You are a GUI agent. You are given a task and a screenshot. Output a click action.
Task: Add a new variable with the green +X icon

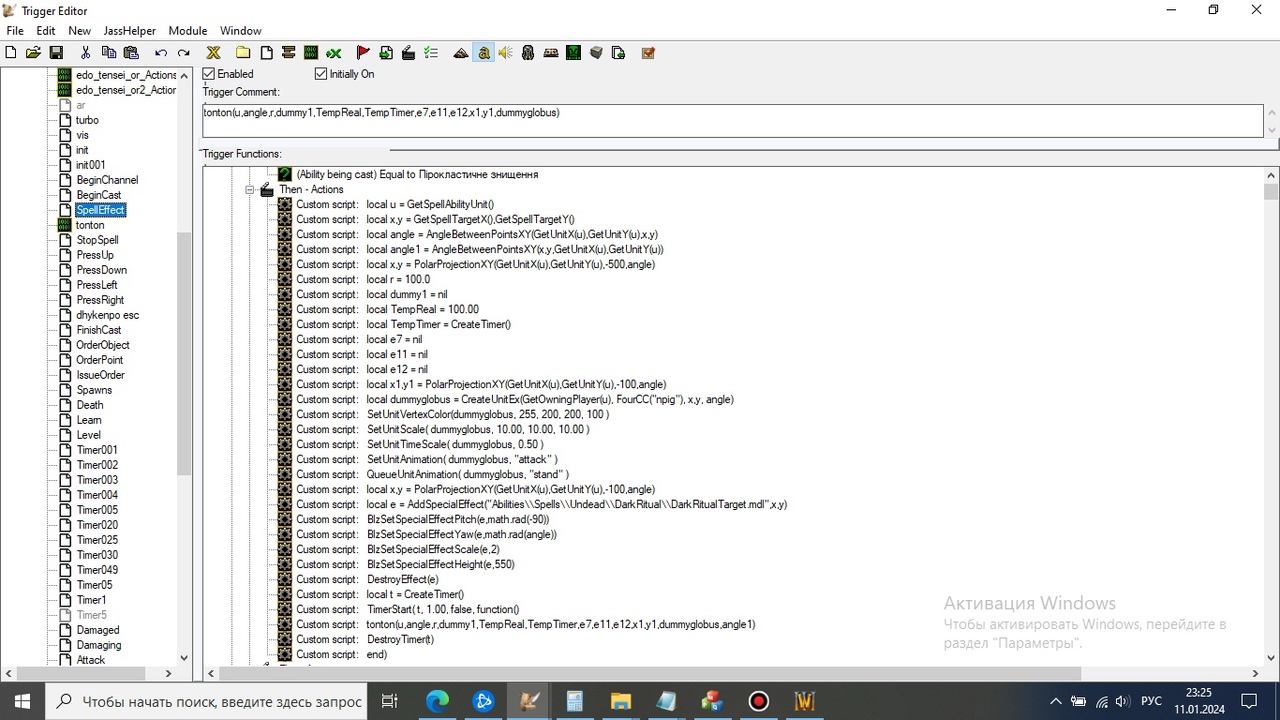(334, 53)
